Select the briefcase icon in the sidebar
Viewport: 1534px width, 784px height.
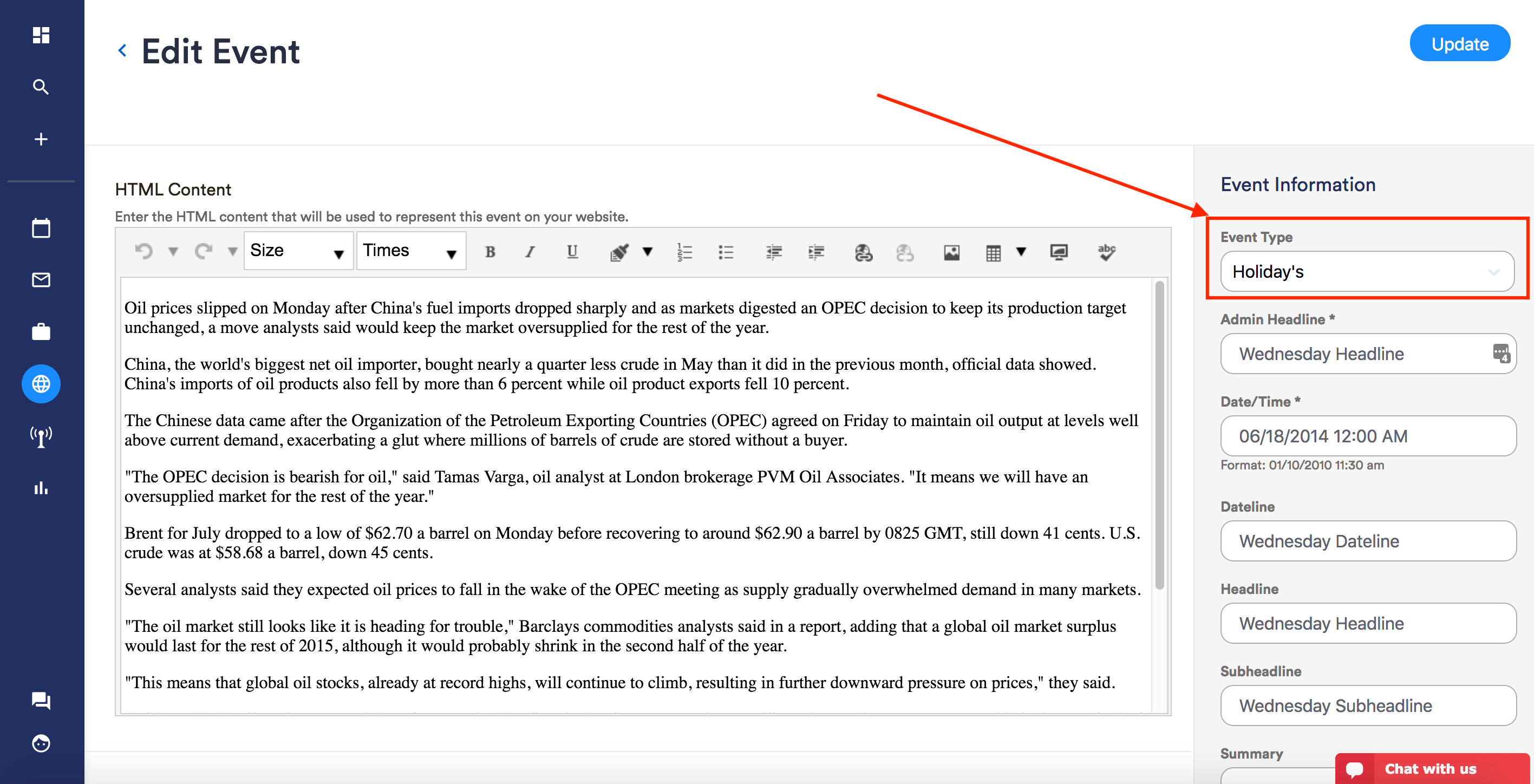click(41, 331)
